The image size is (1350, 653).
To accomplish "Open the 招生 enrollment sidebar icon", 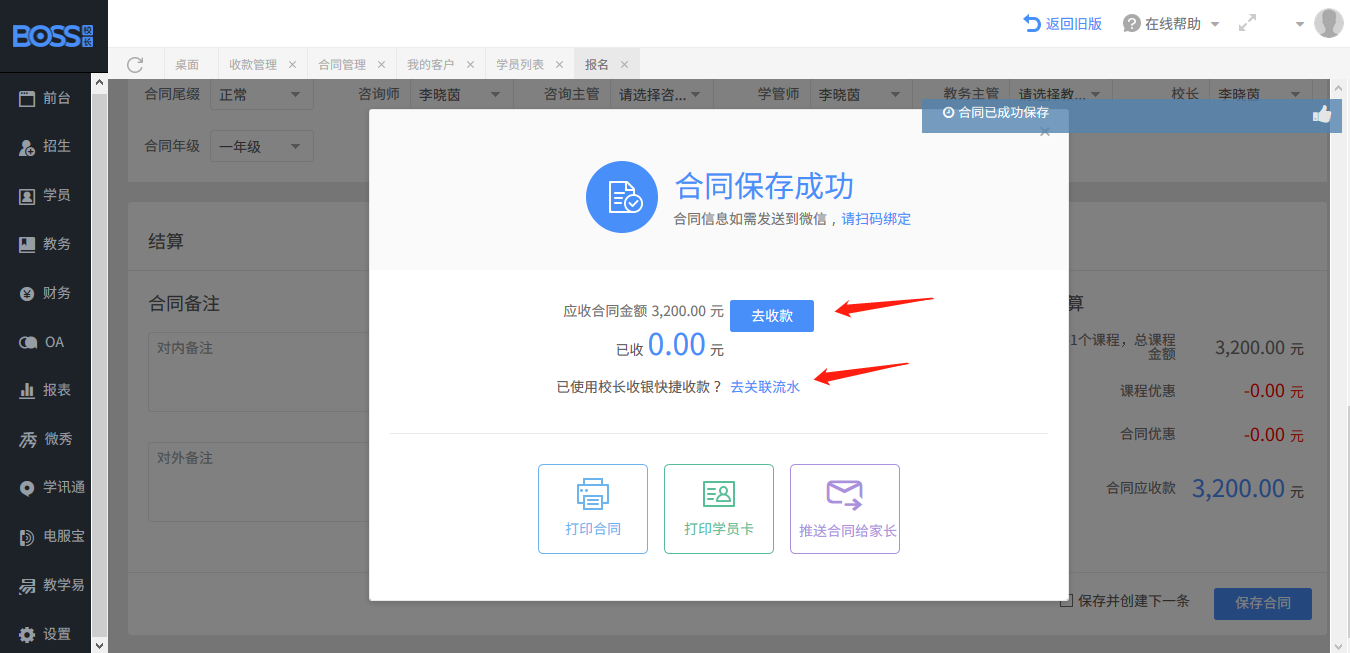I will [x=27, y=147].
